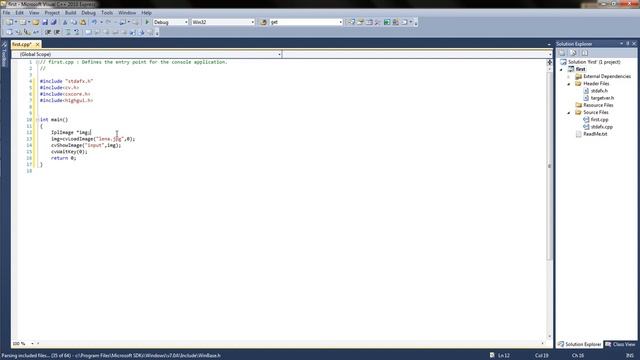This screenshot has height=360, width=640.
Task: Click Find in Files icon beside search box
Action: pos(263,22)
